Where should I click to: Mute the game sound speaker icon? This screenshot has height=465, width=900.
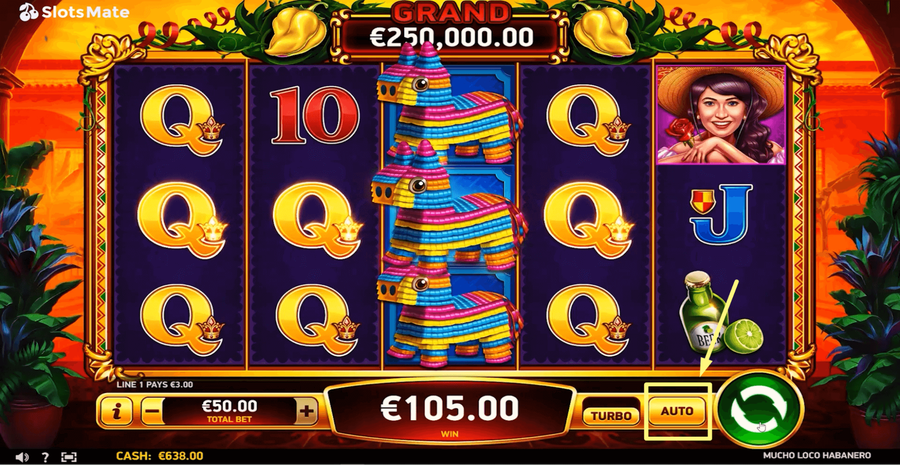click(22, 457)
